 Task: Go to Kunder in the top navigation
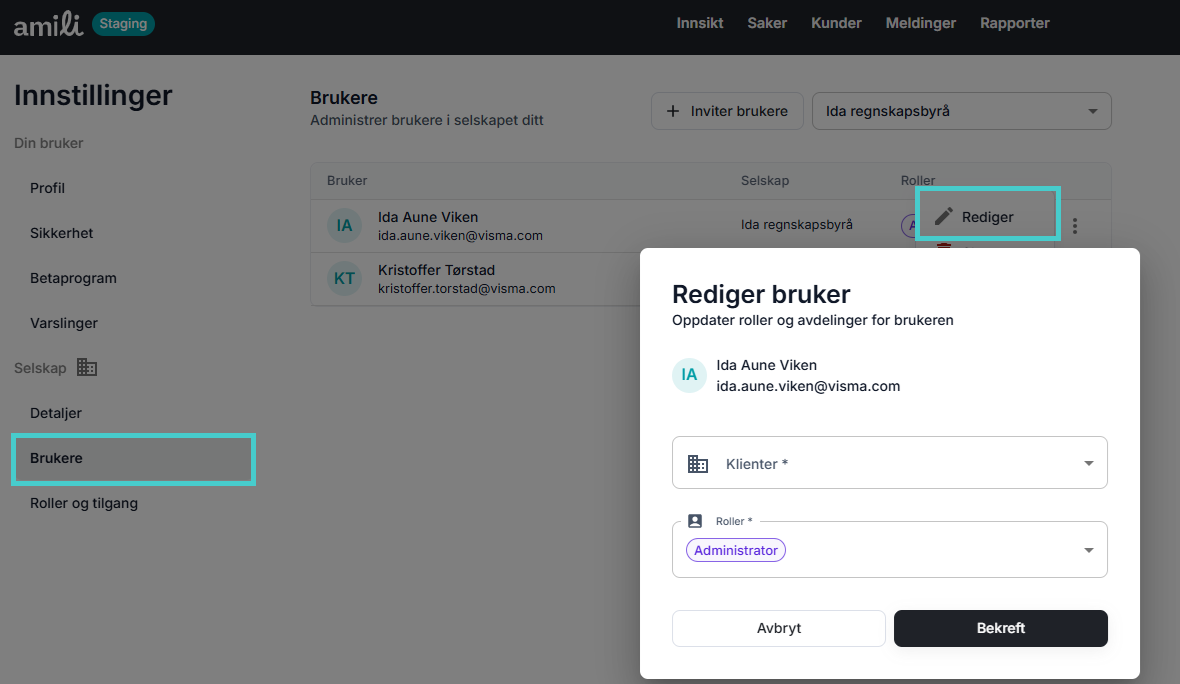point(836,23)
